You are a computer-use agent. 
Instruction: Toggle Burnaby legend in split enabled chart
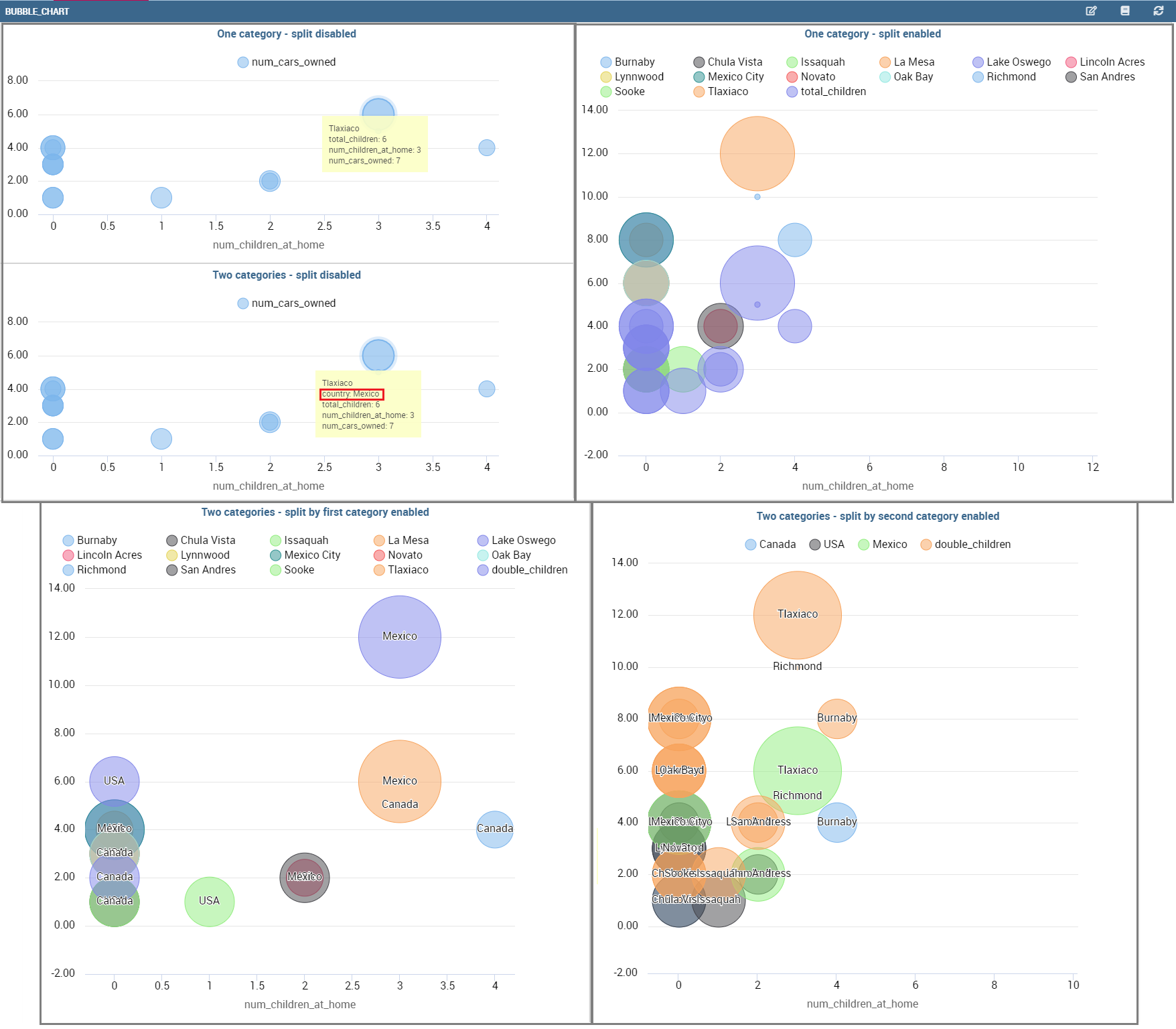(628, 62)
